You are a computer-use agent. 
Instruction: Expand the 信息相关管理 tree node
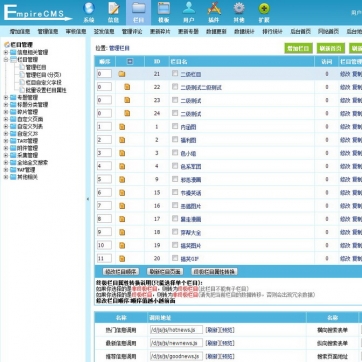pos(6,52)
